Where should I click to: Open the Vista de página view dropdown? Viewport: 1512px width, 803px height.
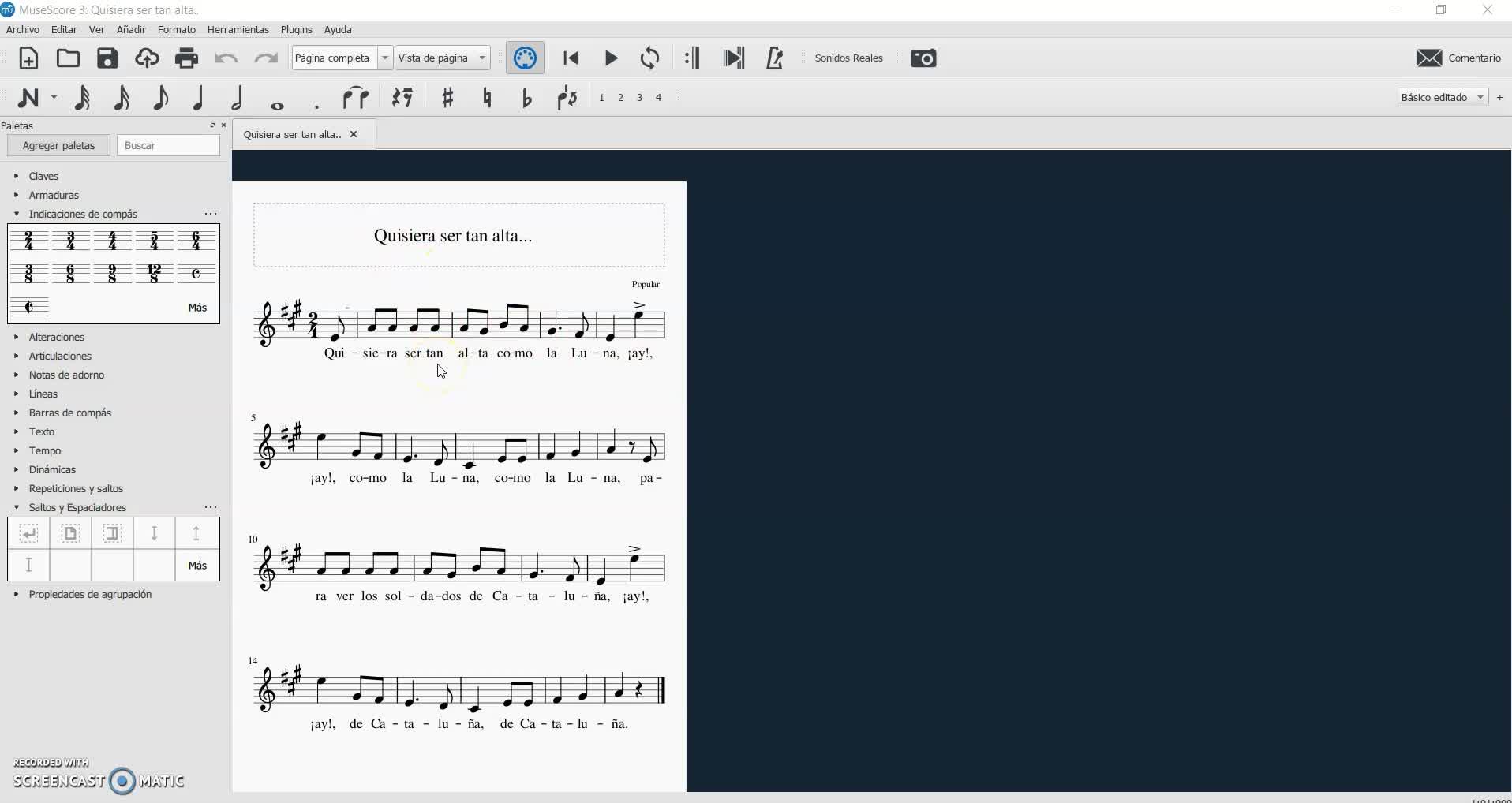tap(443, 58)
